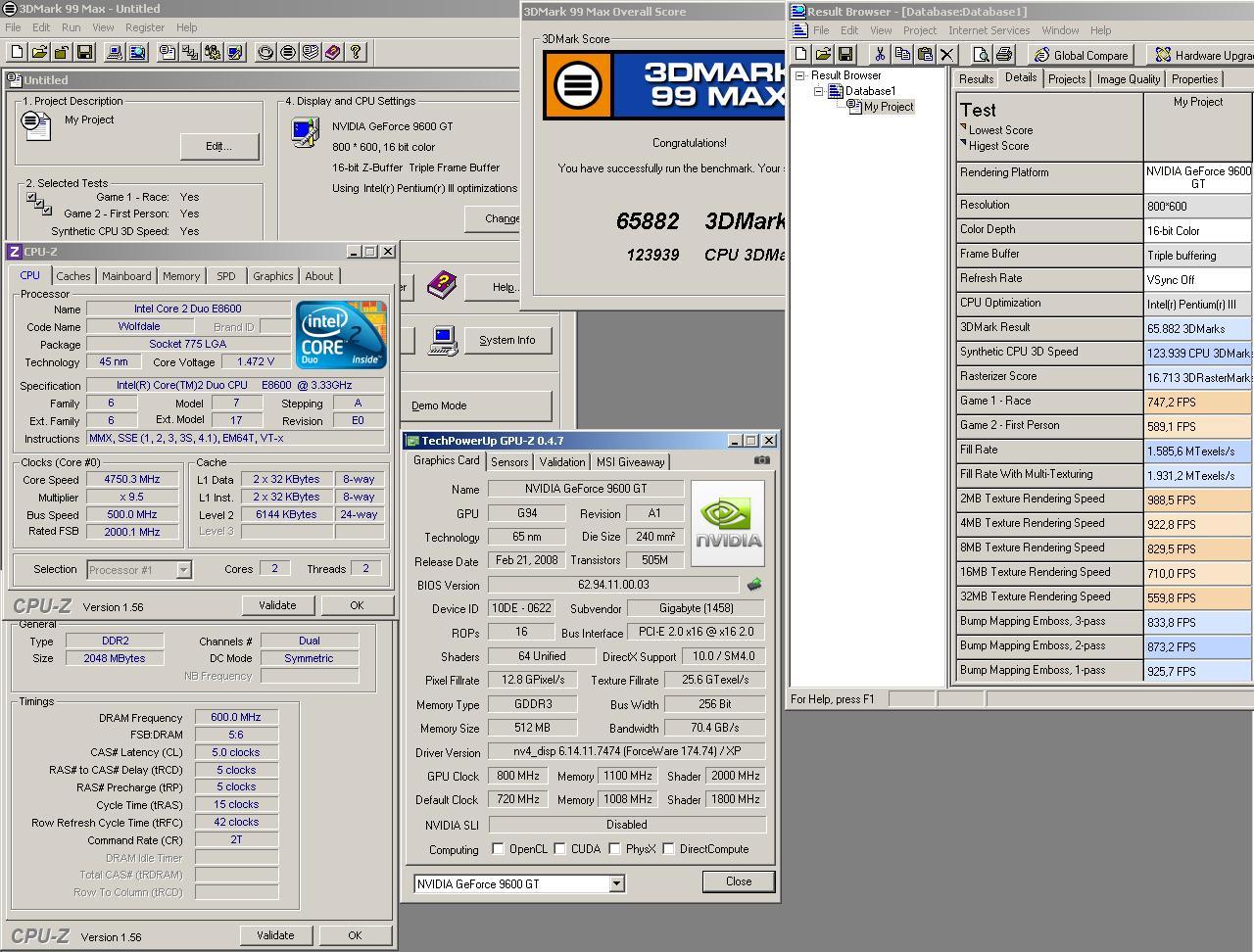Click the magnifier result browser icon in 3DMark toolbar

coord(137,52)
